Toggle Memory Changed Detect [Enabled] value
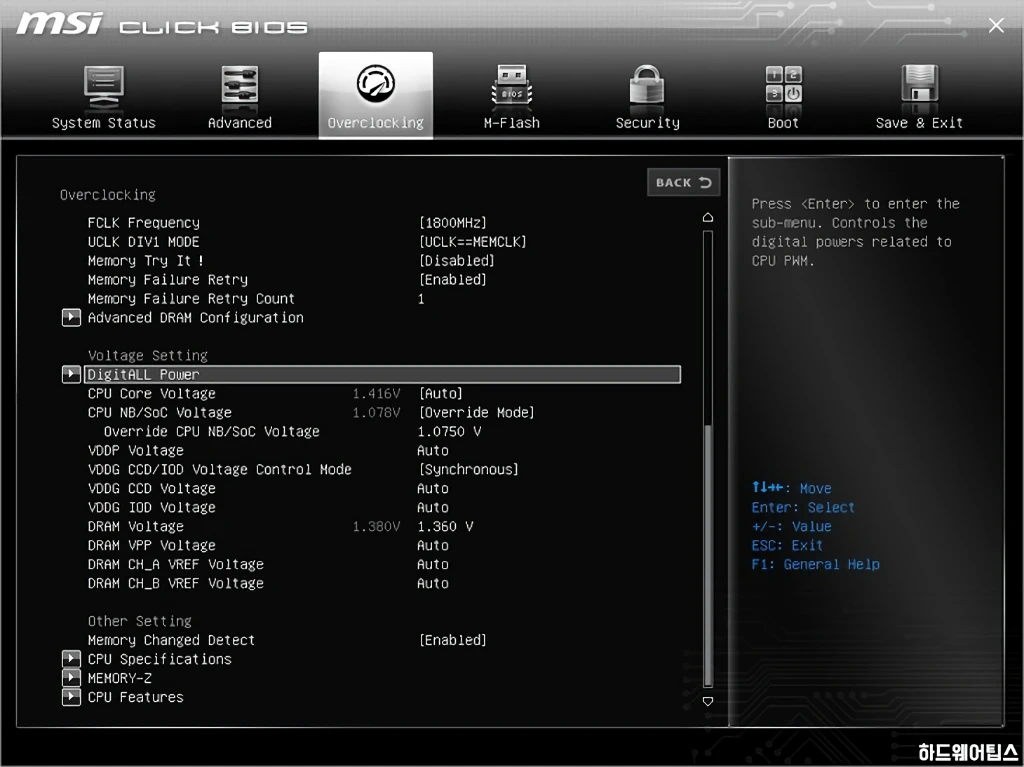The height and width of the screenshot is (767, 1024). click(453, 640)
